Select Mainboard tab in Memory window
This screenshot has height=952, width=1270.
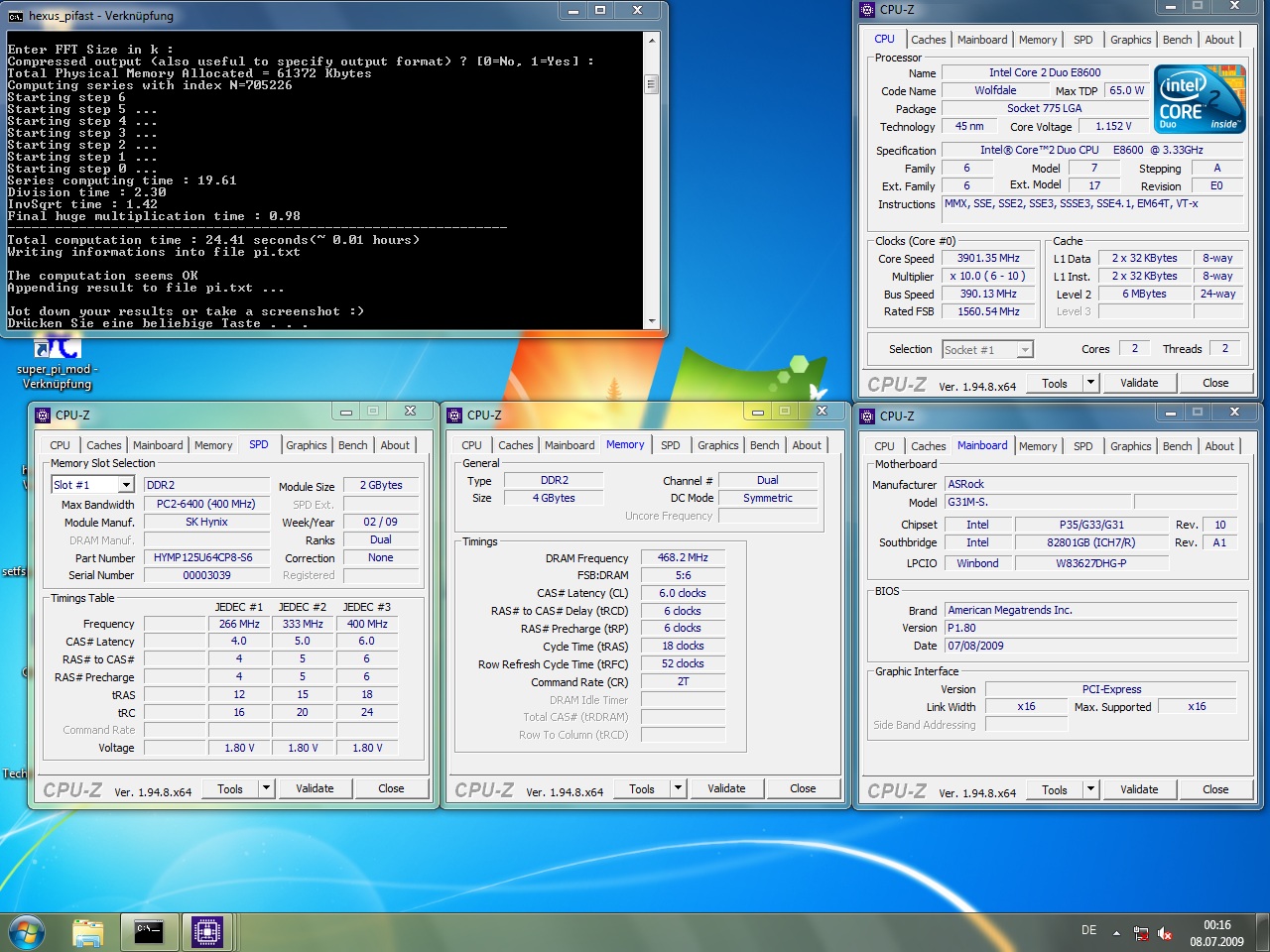pyautogui.click(x=570, y=445)
